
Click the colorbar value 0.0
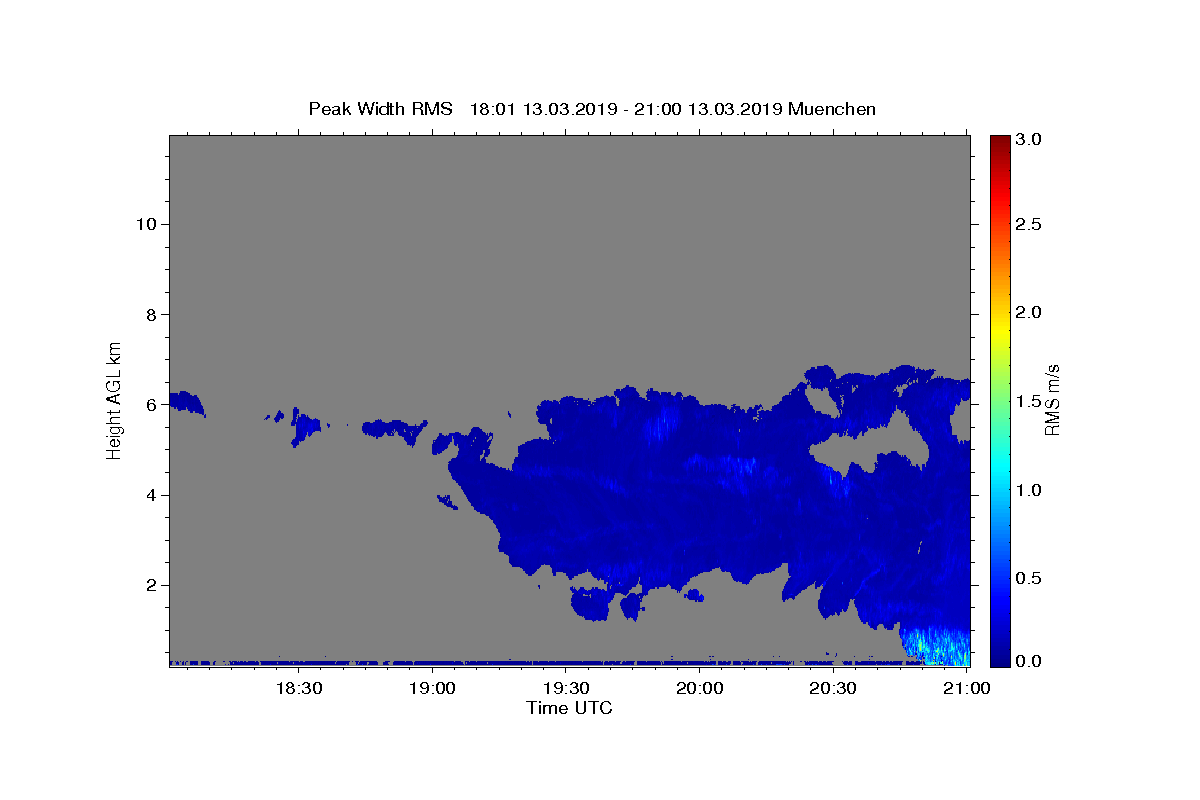tap(1030, 661)
